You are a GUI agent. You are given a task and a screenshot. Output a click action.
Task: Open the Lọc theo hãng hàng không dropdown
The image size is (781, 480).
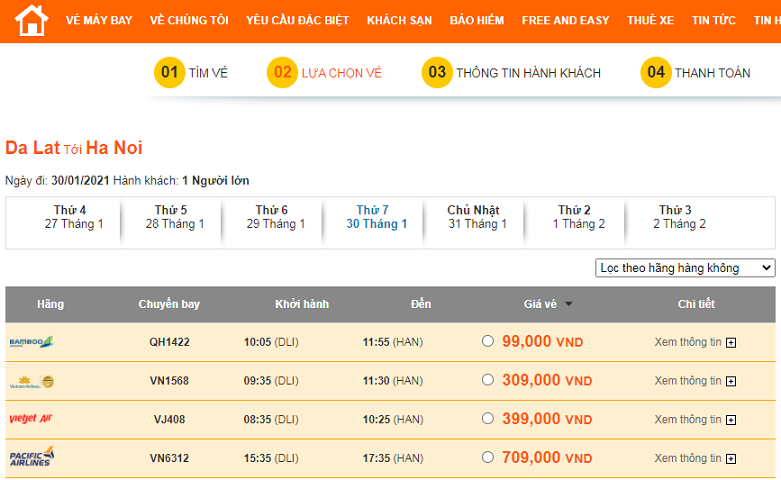point(685,268)
